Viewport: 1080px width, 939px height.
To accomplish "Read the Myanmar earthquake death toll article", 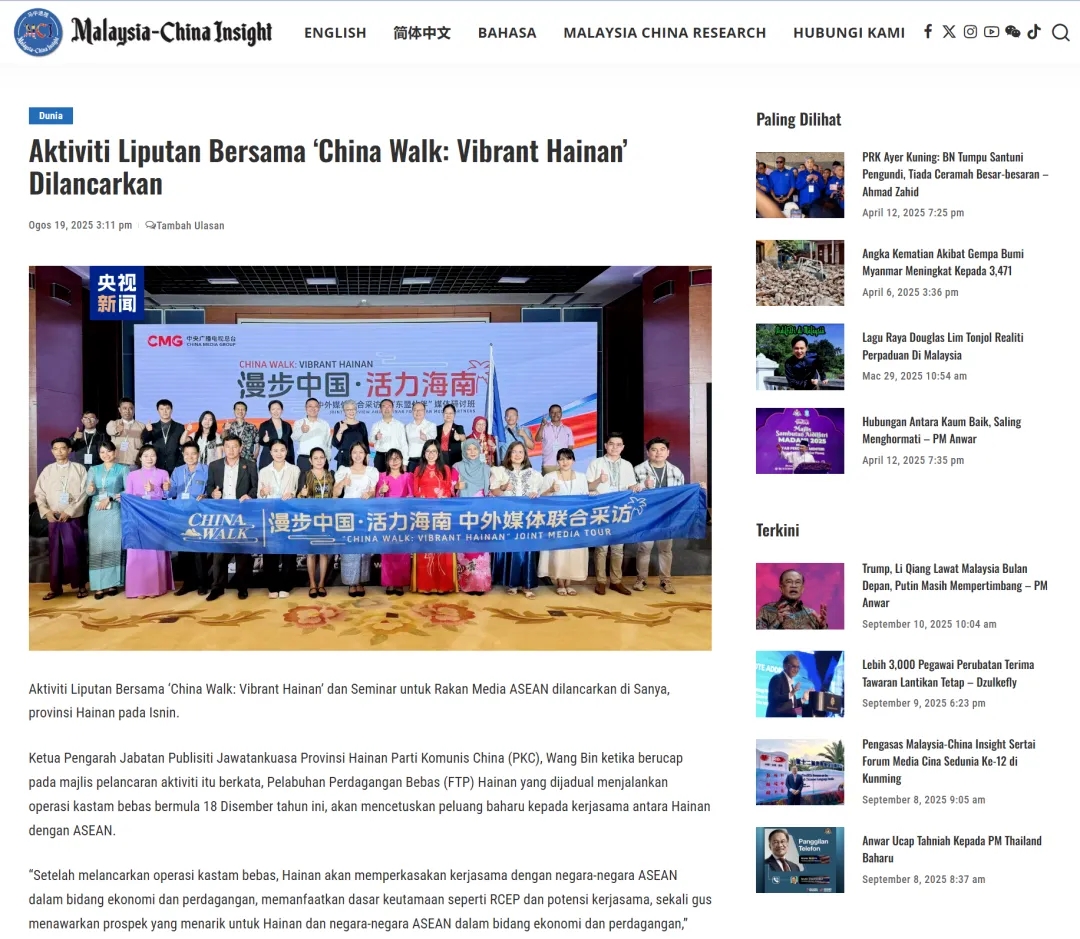I will click(x=943, y=262).
